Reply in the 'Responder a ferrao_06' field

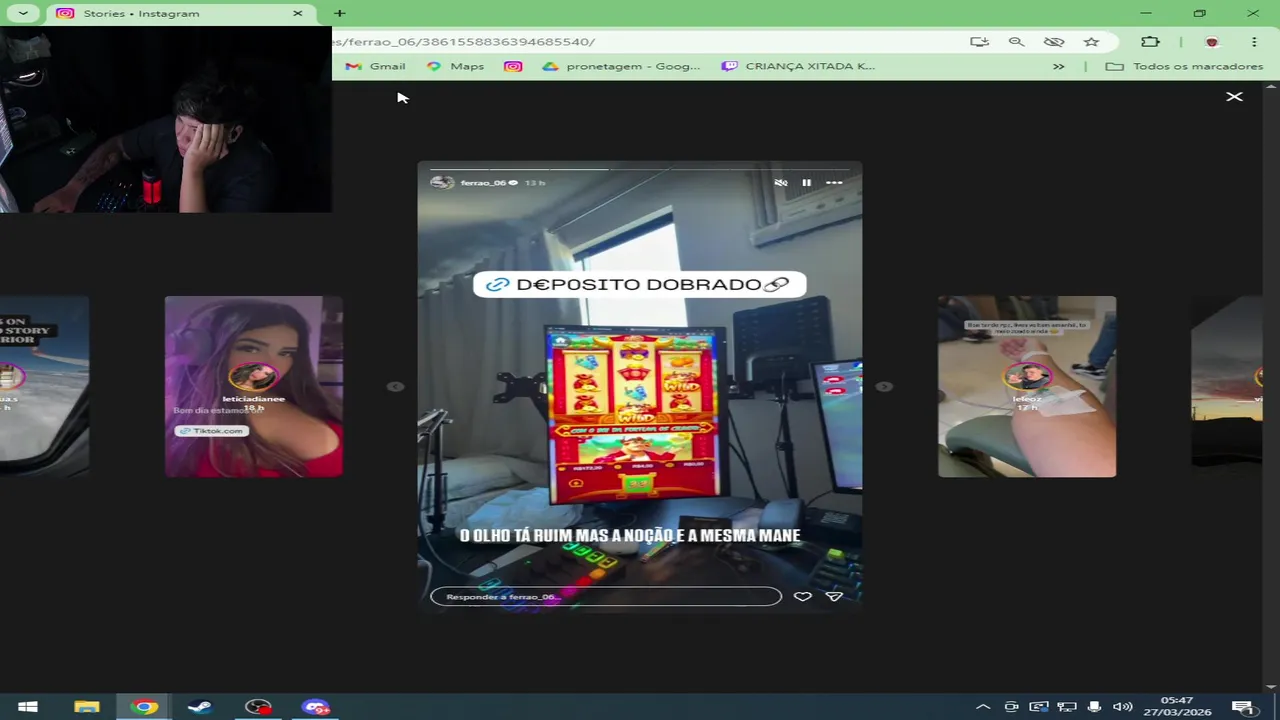point(606,597)
